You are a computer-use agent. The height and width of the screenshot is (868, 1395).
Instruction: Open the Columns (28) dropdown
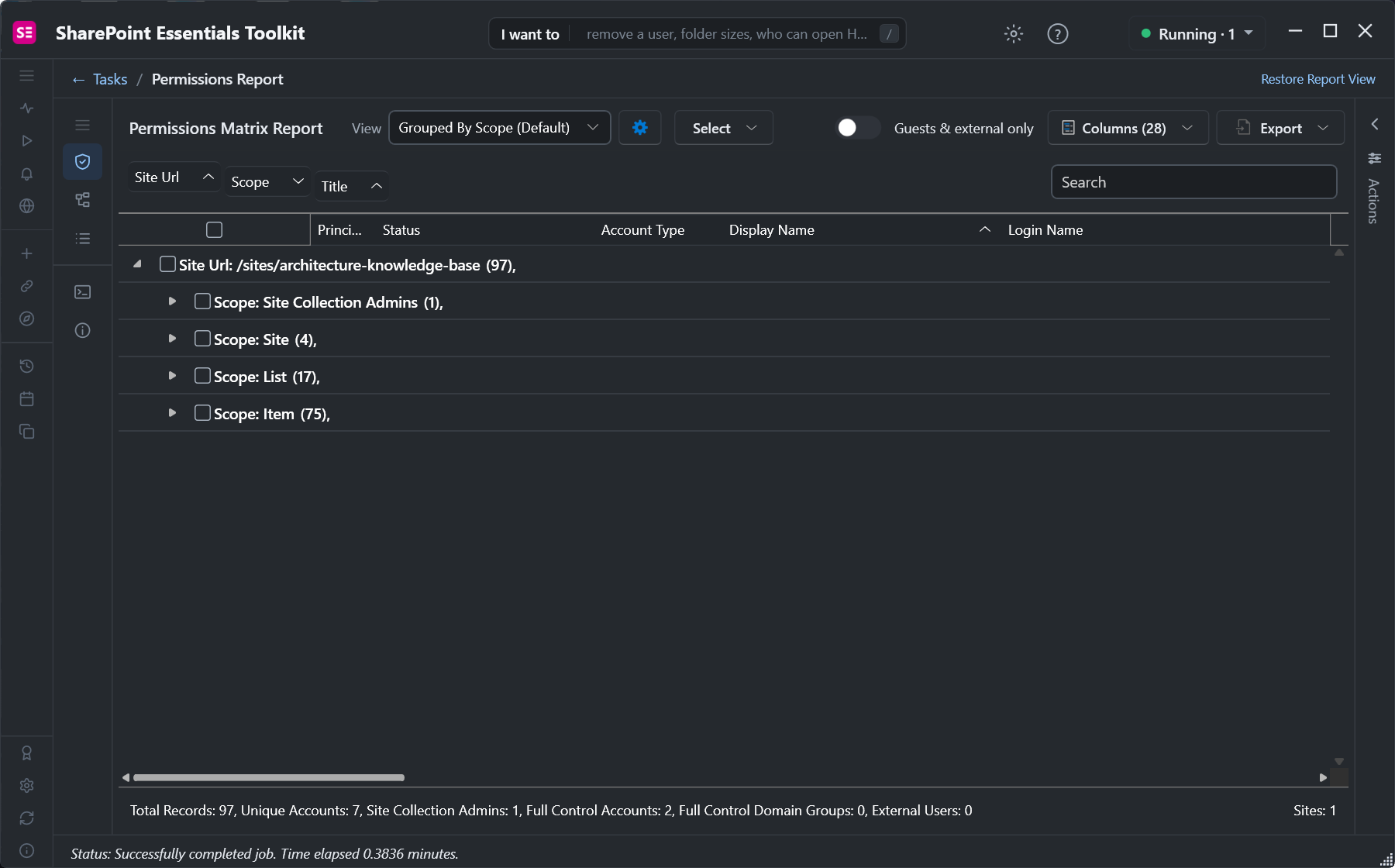click(x=1128, y=128)
